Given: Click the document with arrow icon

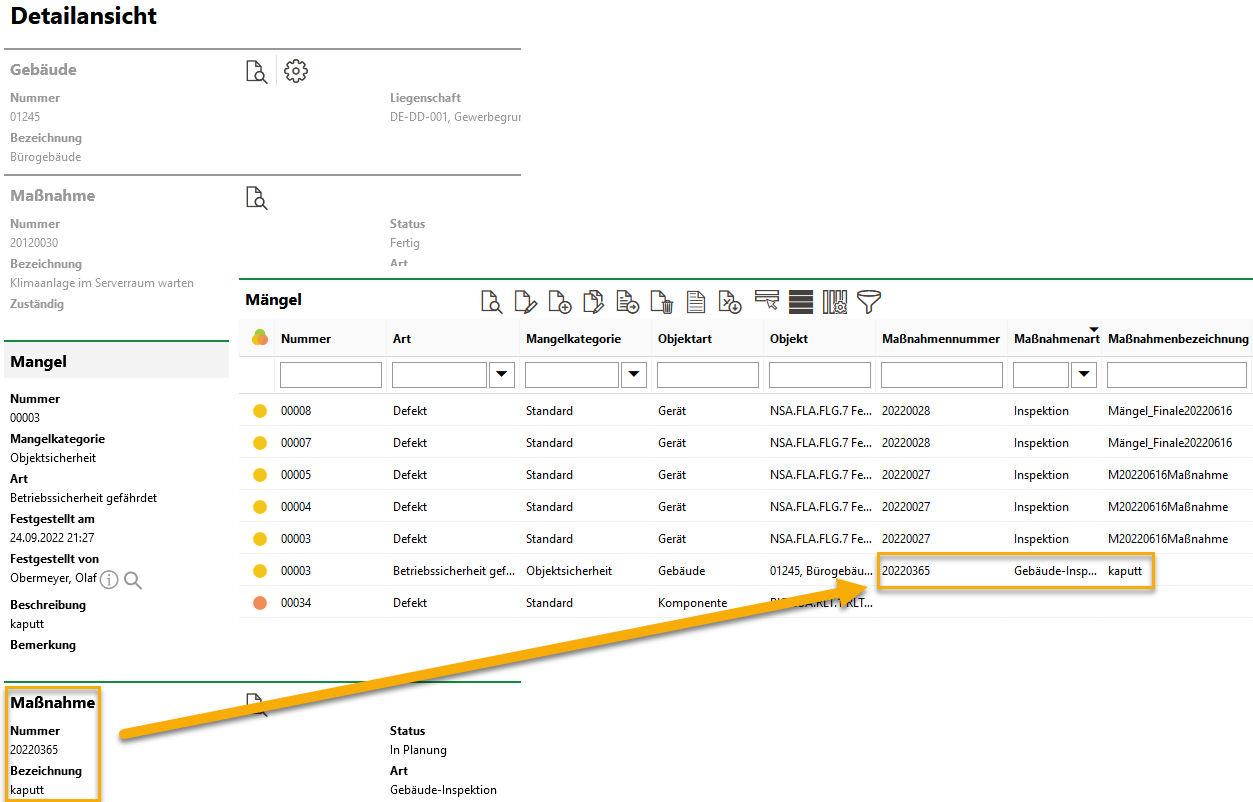Looking at the screenshot, I should pyautogui.click(x=627, y=301).
